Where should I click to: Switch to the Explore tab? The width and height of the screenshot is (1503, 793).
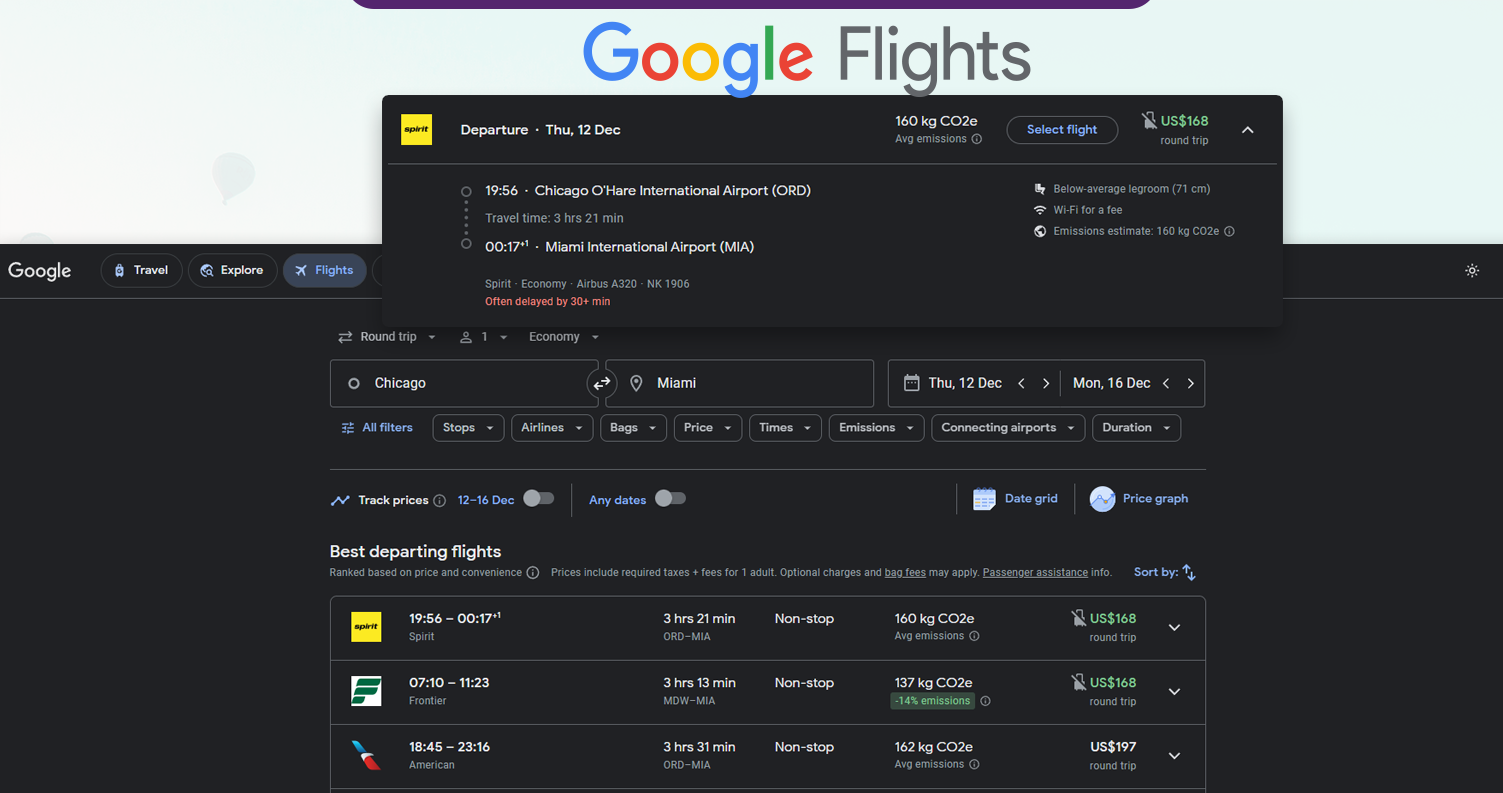[232, 270]
